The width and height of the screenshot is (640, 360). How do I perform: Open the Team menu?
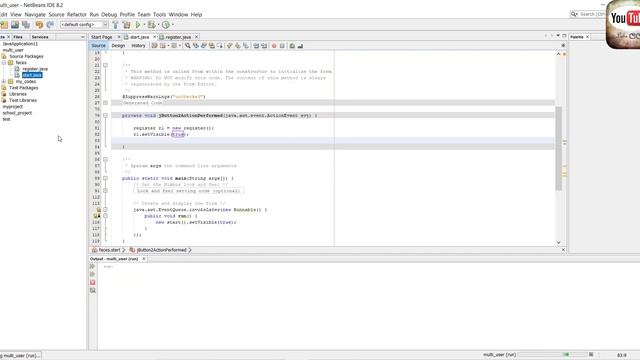pos(144,14)
